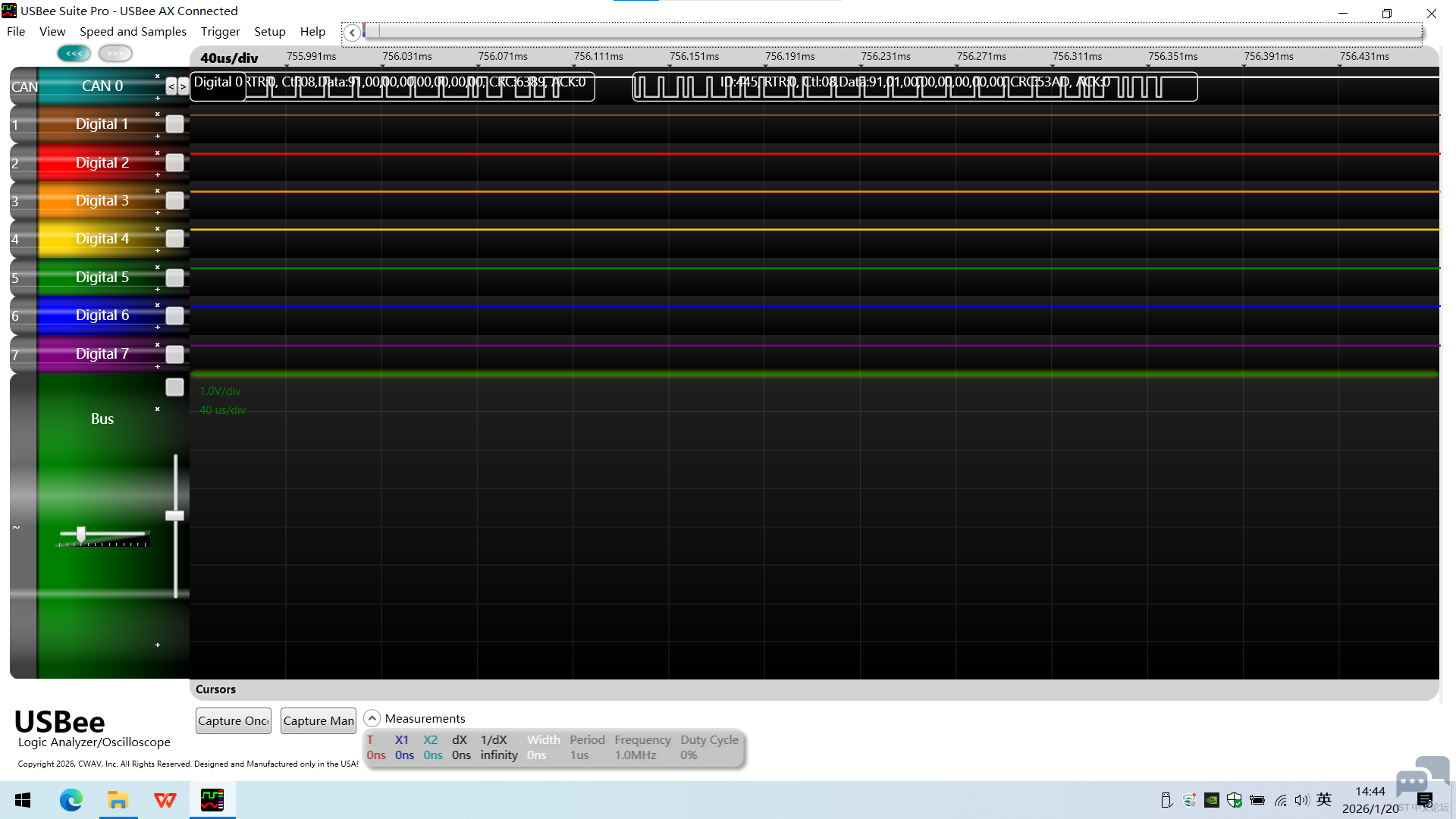1456x819 pixels.
Task: Click the volume icon in the system tray
Action: point(1302,800)
